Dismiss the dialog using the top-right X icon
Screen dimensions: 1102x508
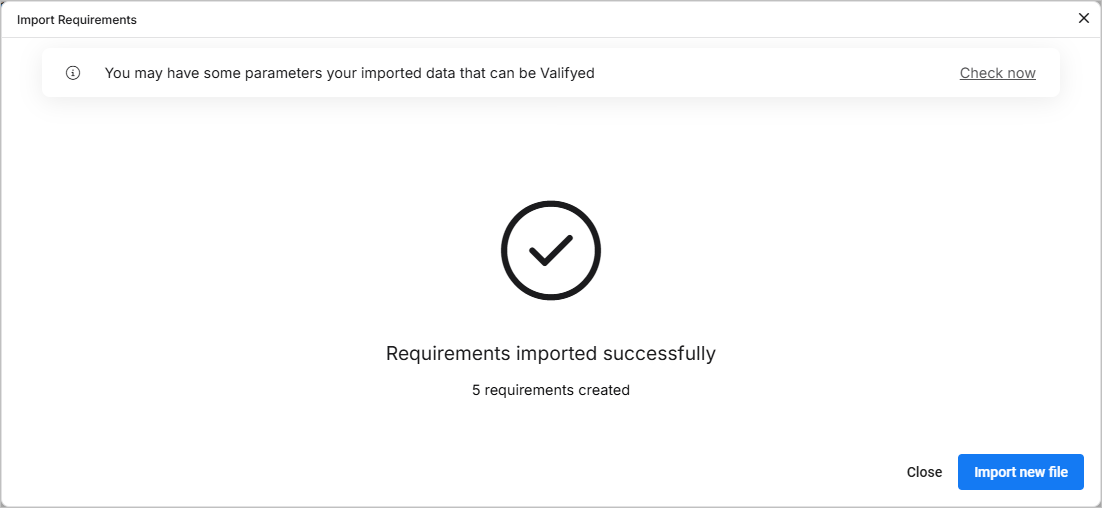pyautogui.click(x=1084, y=18)
